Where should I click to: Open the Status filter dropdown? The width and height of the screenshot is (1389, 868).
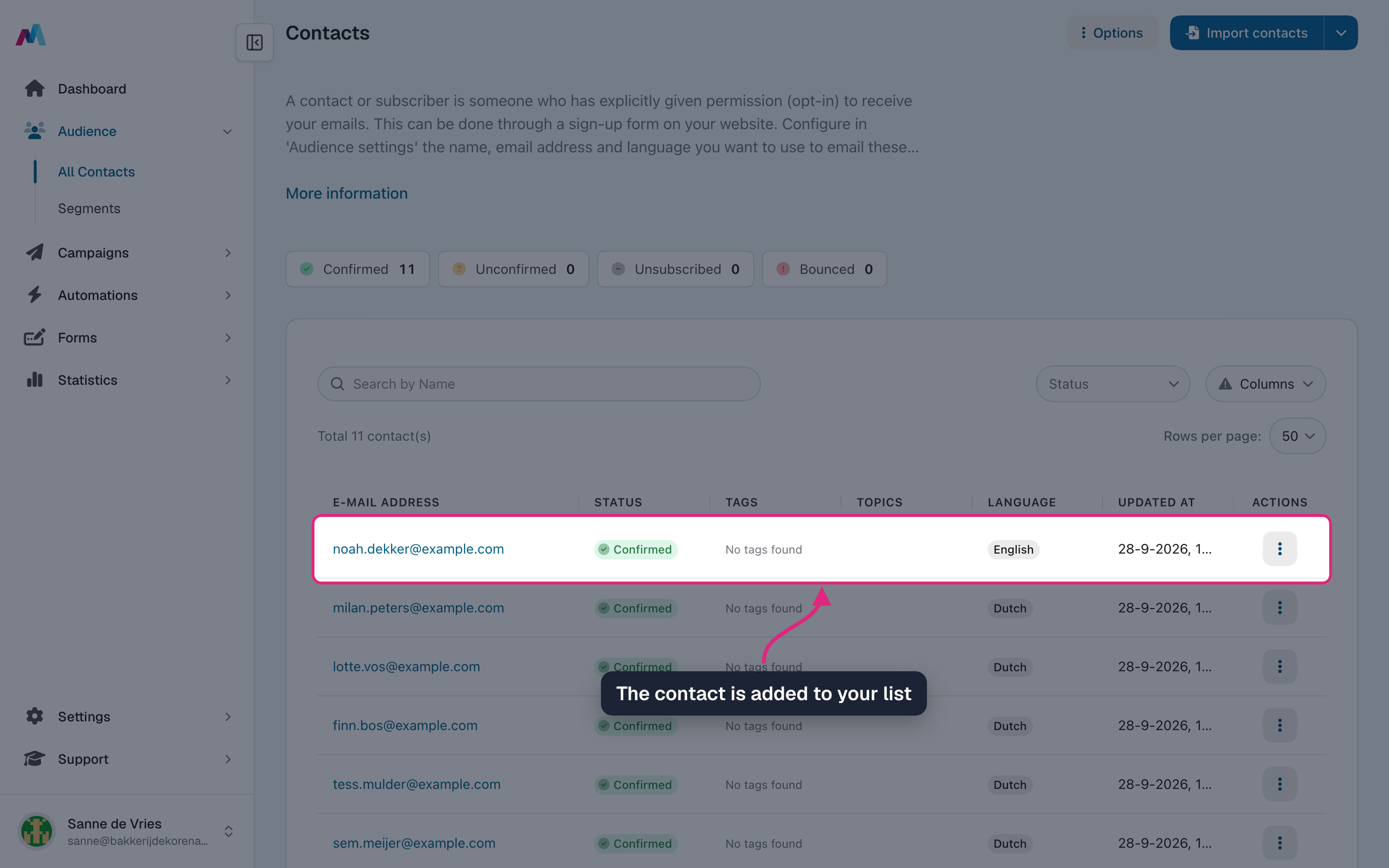coord(1112,384)
